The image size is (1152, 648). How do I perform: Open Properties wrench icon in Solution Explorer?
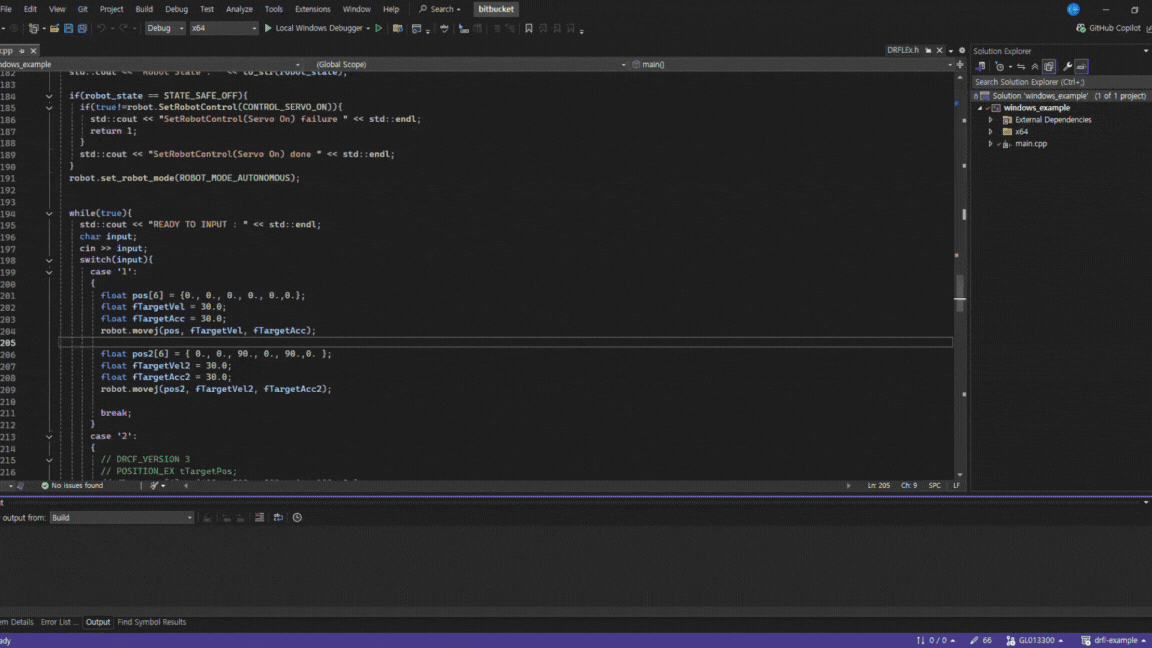click(1067, 67)
